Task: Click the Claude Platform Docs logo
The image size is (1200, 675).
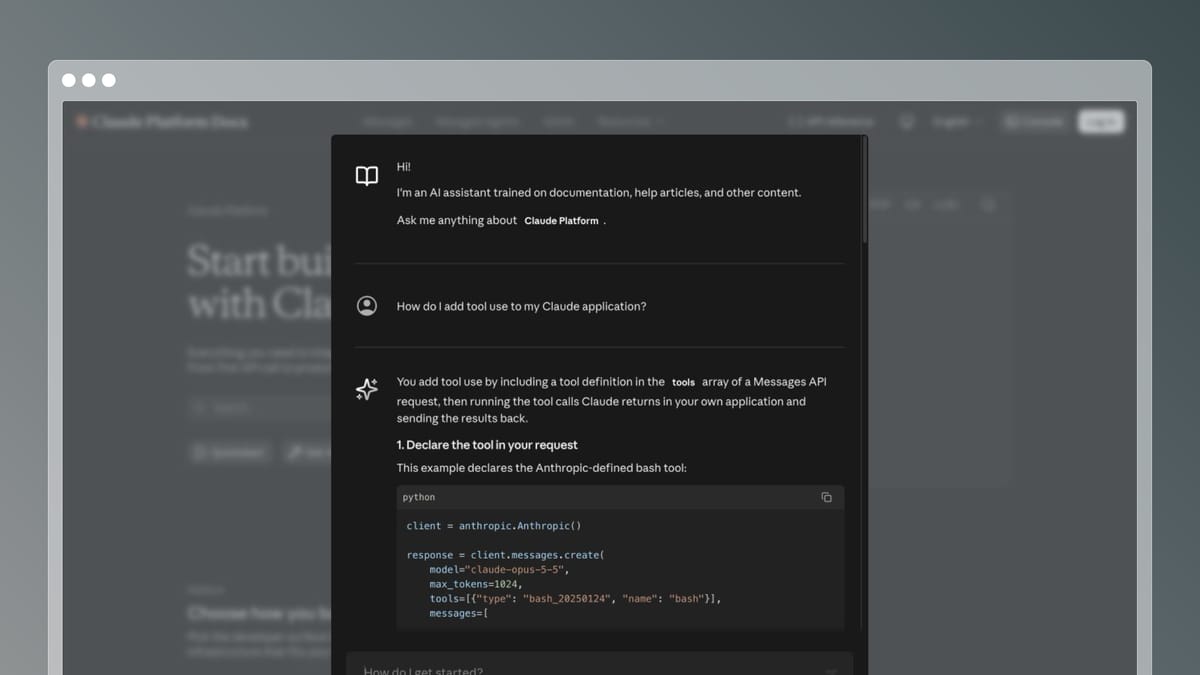Action: (162, 122)
